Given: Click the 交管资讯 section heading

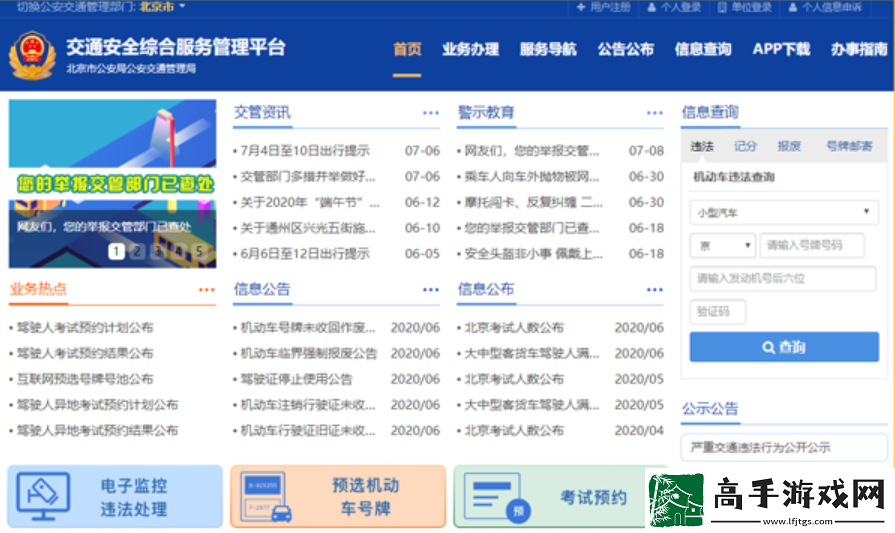Looking at the screenshot, I should pyautogui.click(x=262, y=112).
